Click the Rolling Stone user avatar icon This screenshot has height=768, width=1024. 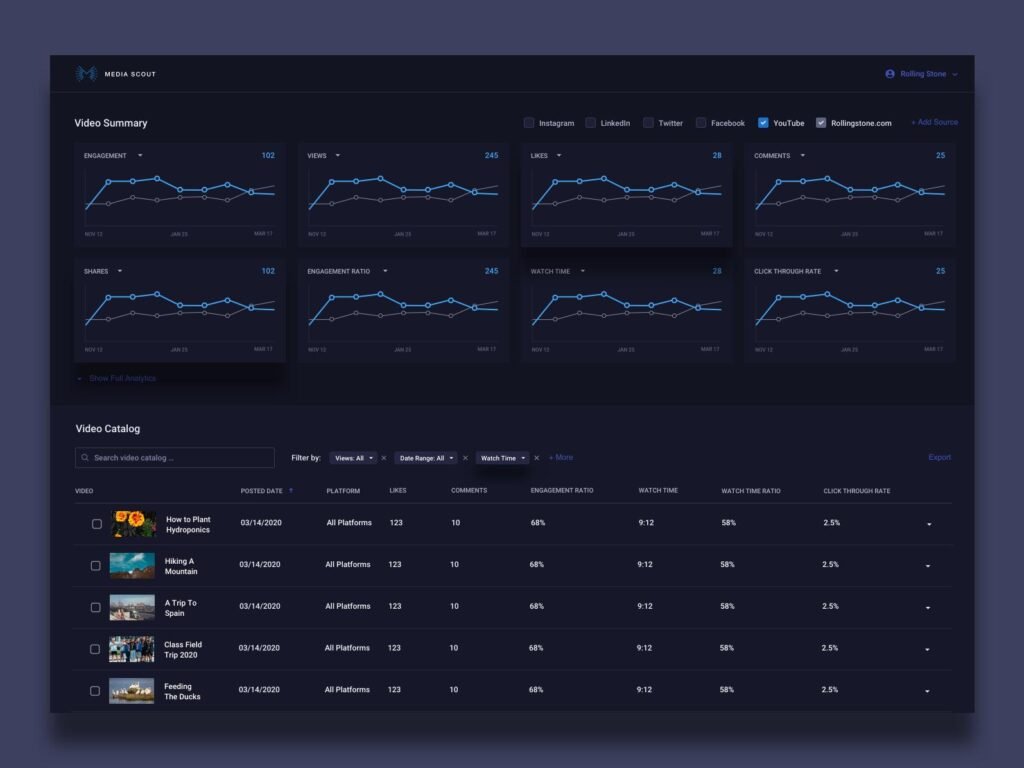pos(890,74)
